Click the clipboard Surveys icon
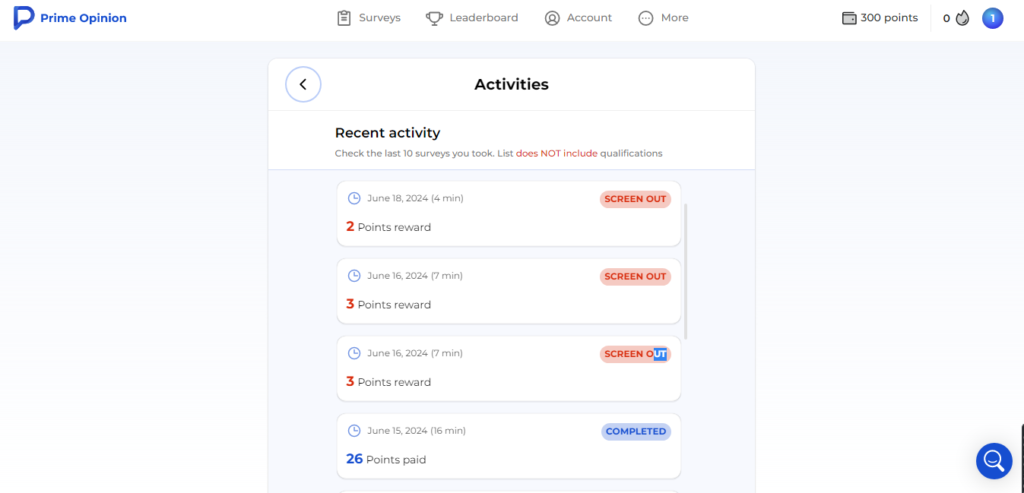1024x493 pixels. pos(344,18)
